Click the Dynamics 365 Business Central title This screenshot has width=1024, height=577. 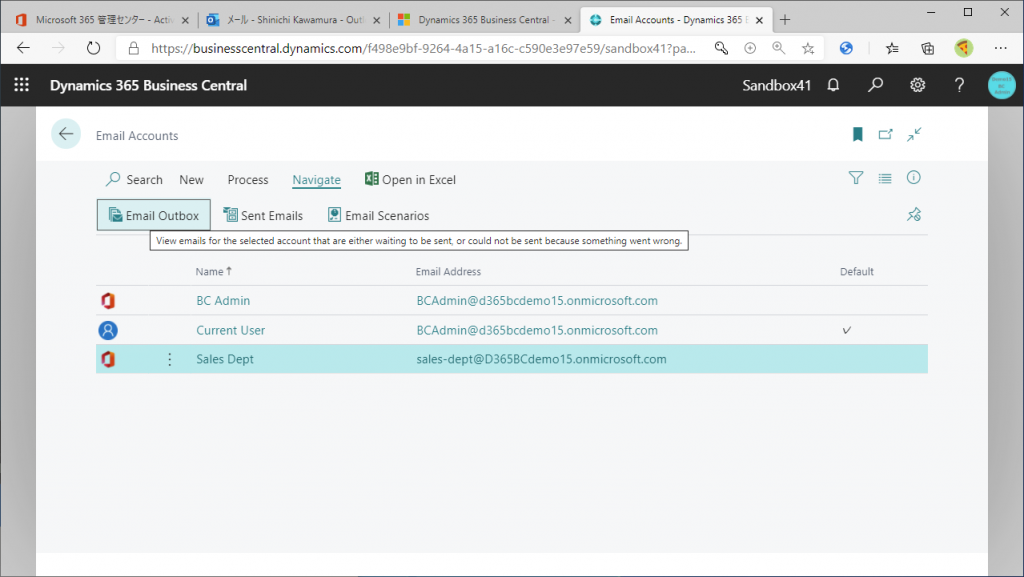tap(148, 86)
